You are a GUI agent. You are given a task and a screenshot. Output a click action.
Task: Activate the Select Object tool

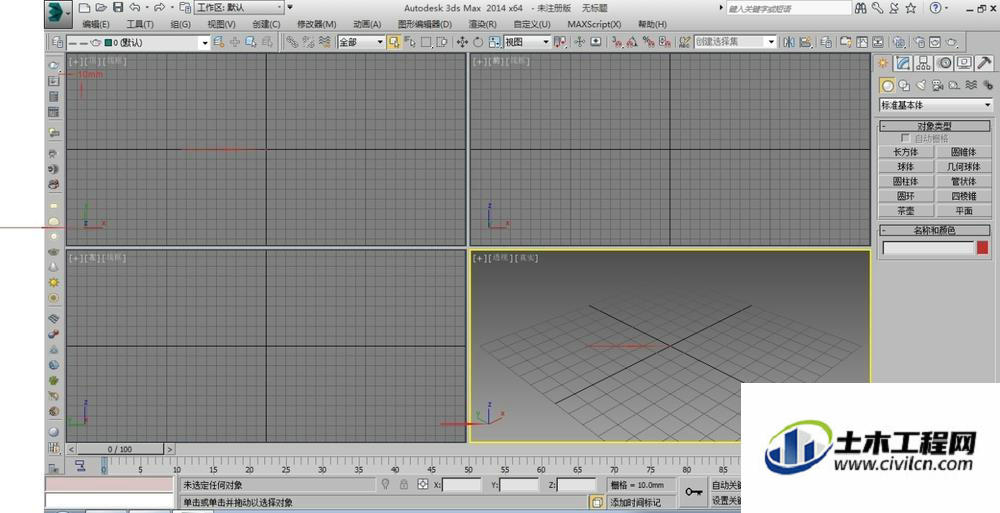point(393,42)
